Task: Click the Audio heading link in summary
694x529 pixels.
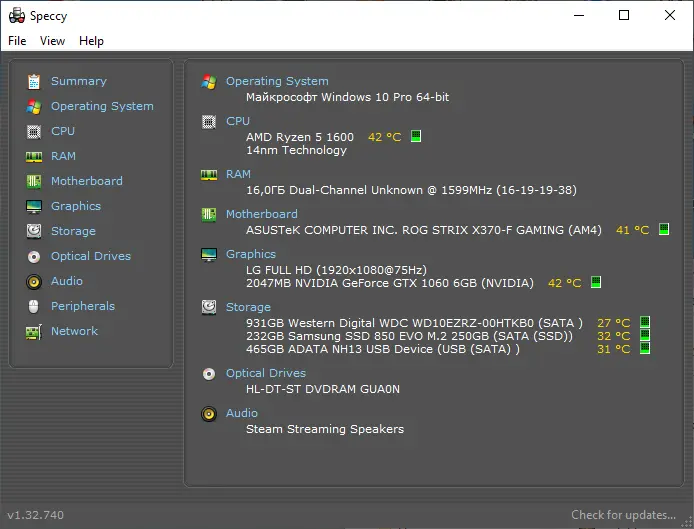Action: (242, 413)
